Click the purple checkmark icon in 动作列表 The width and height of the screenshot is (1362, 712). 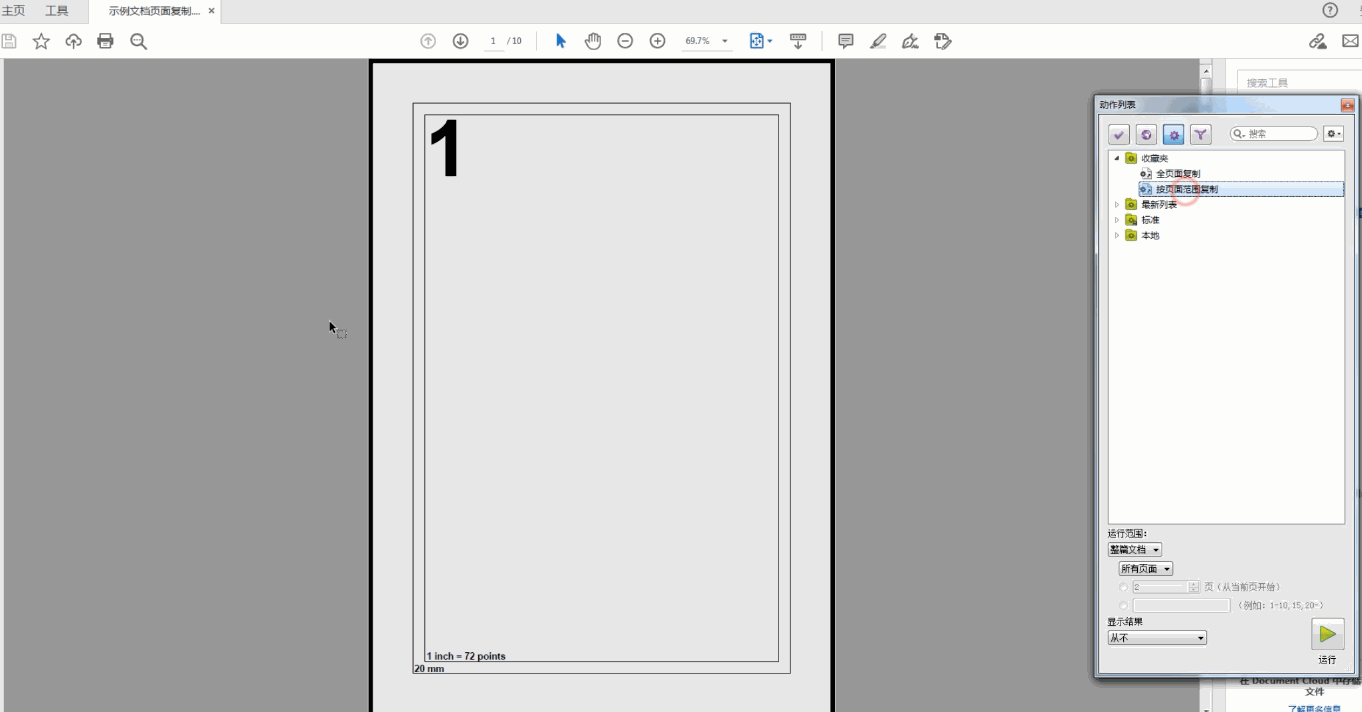point(1119,134)
